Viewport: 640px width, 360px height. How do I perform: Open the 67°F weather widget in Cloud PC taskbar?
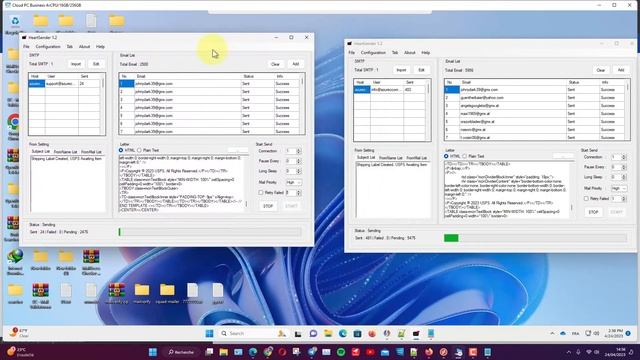click(20, 333)
